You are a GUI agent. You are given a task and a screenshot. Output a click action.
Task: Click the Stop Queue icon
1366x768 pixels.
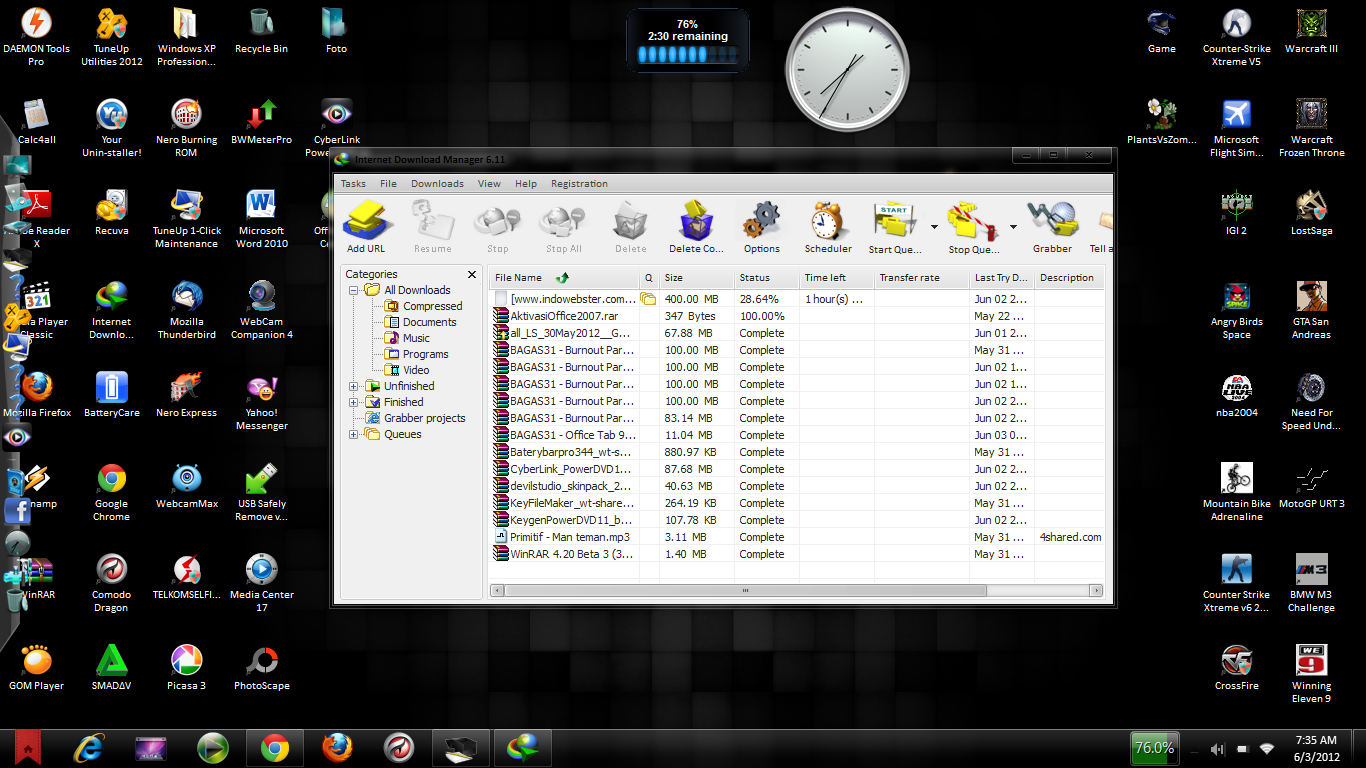[973, 220]
